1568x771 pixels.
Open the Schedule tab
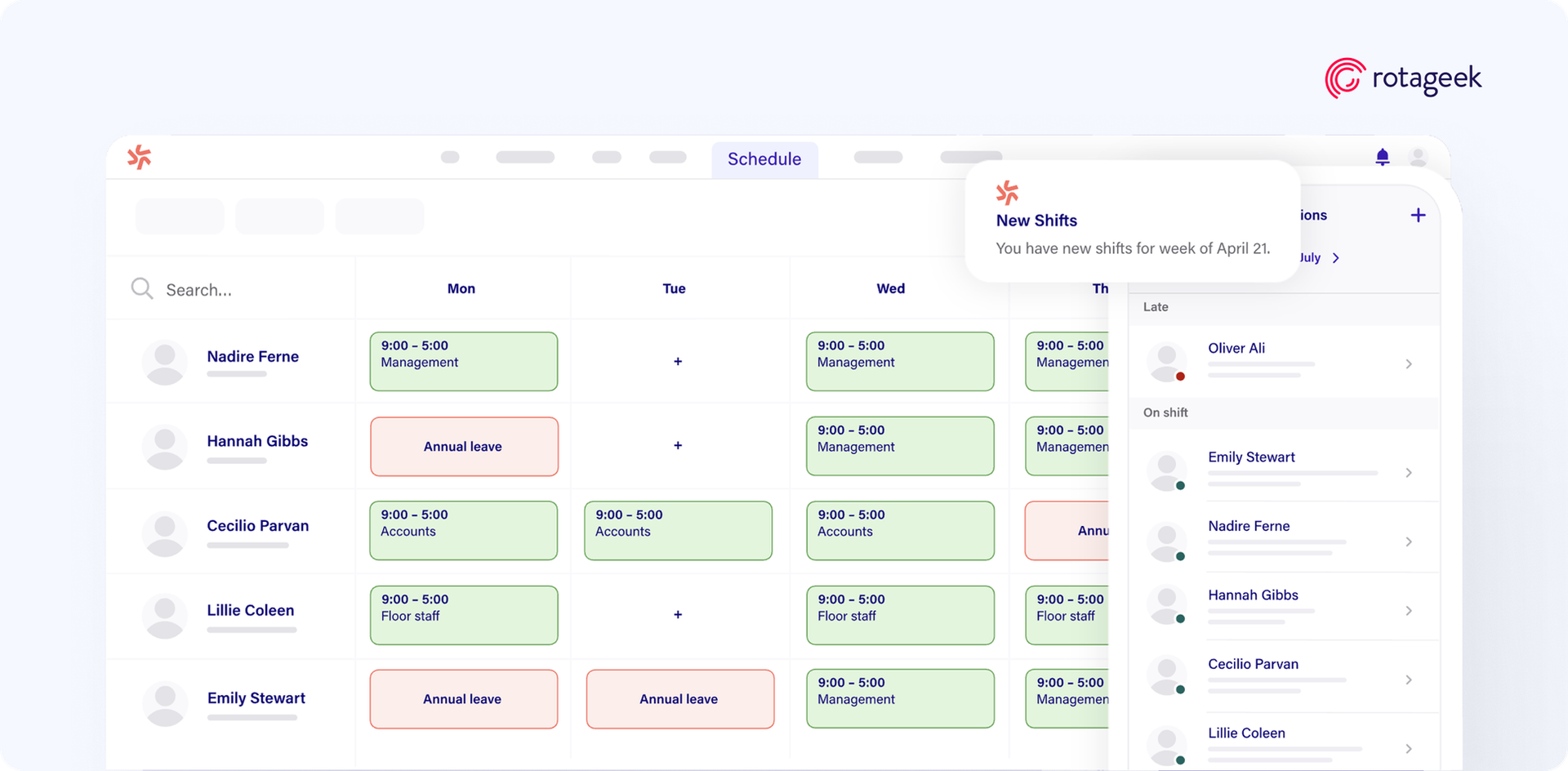[764, 159]
